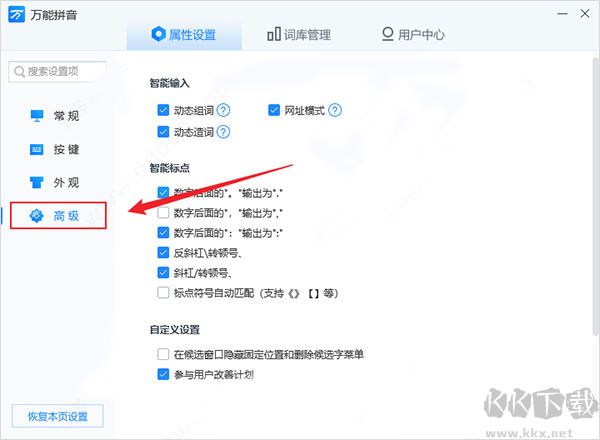This screenshot has width=600, height=440.
Task: Switch to the 词库管理 tab
Action: [x=299, y=35]
